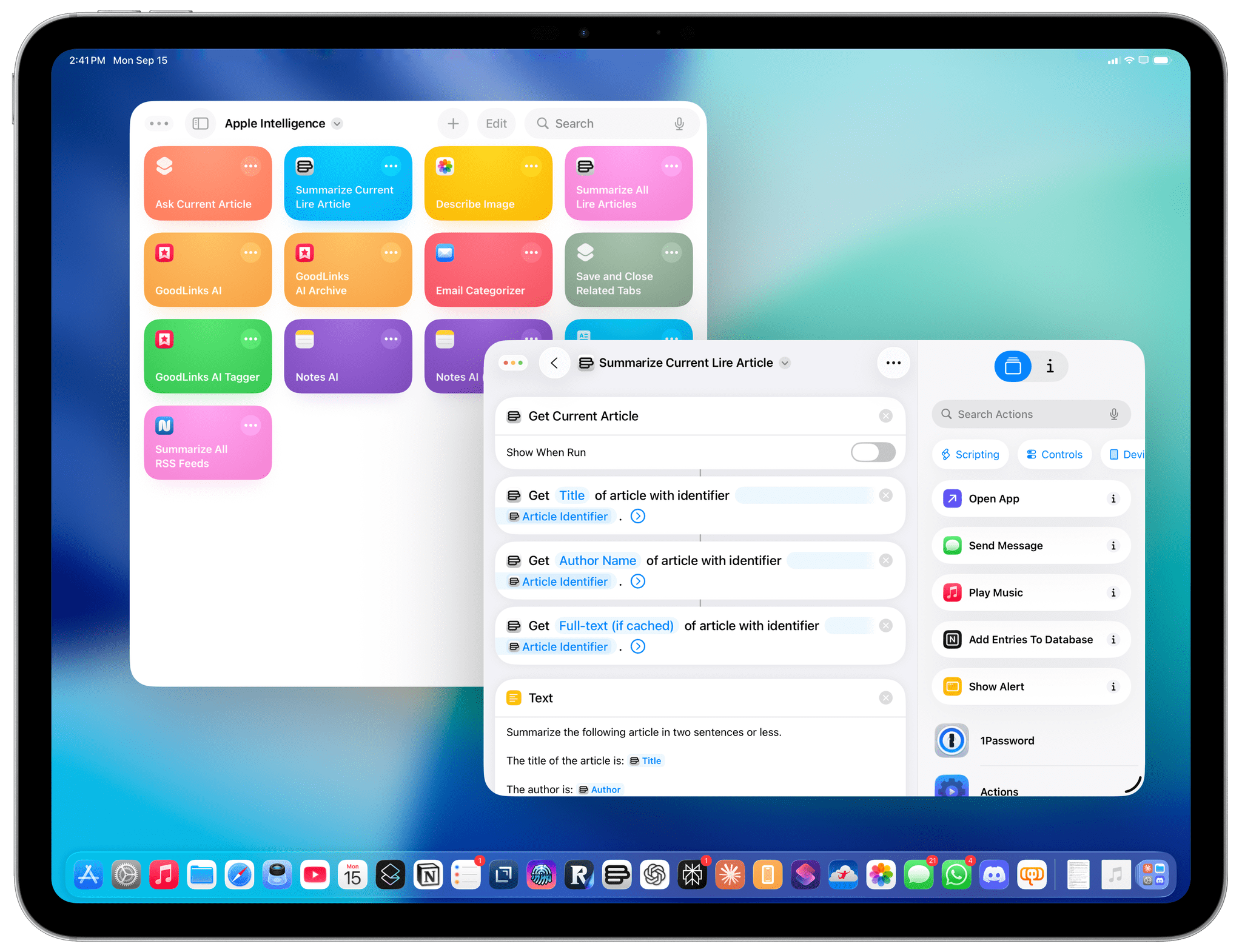
Task: Select the Scripting category tab
Action: click(970, 455)
